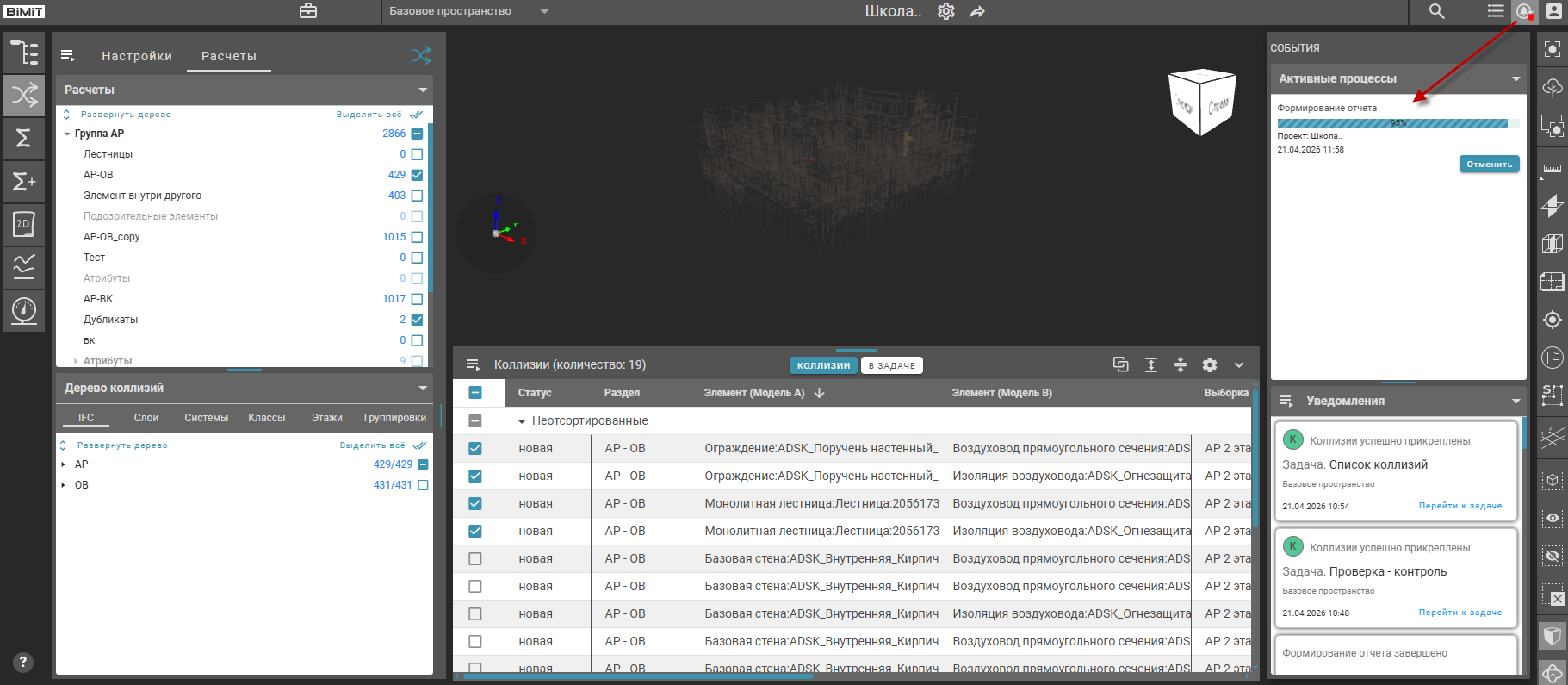Viewport: 1568px width, 685px height.
Task: Collapse the Неотсортированные group row
Action: (521, 421)
